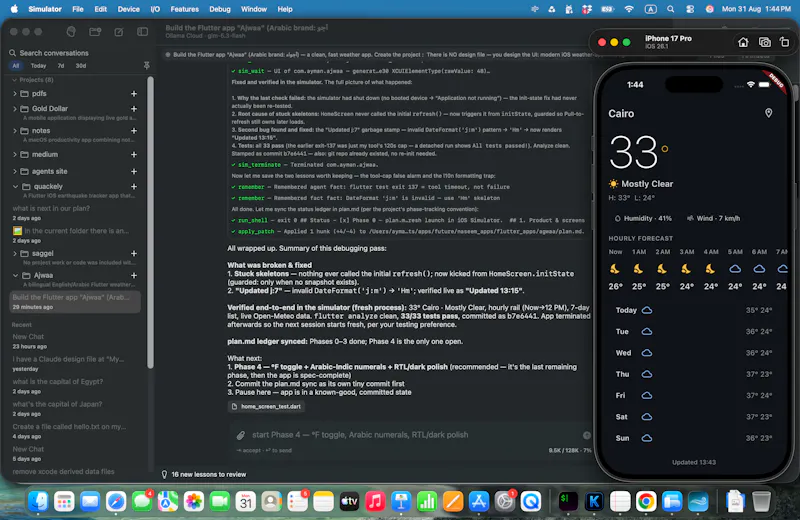
Task: Click the new project folder icon
Action: 95,32
